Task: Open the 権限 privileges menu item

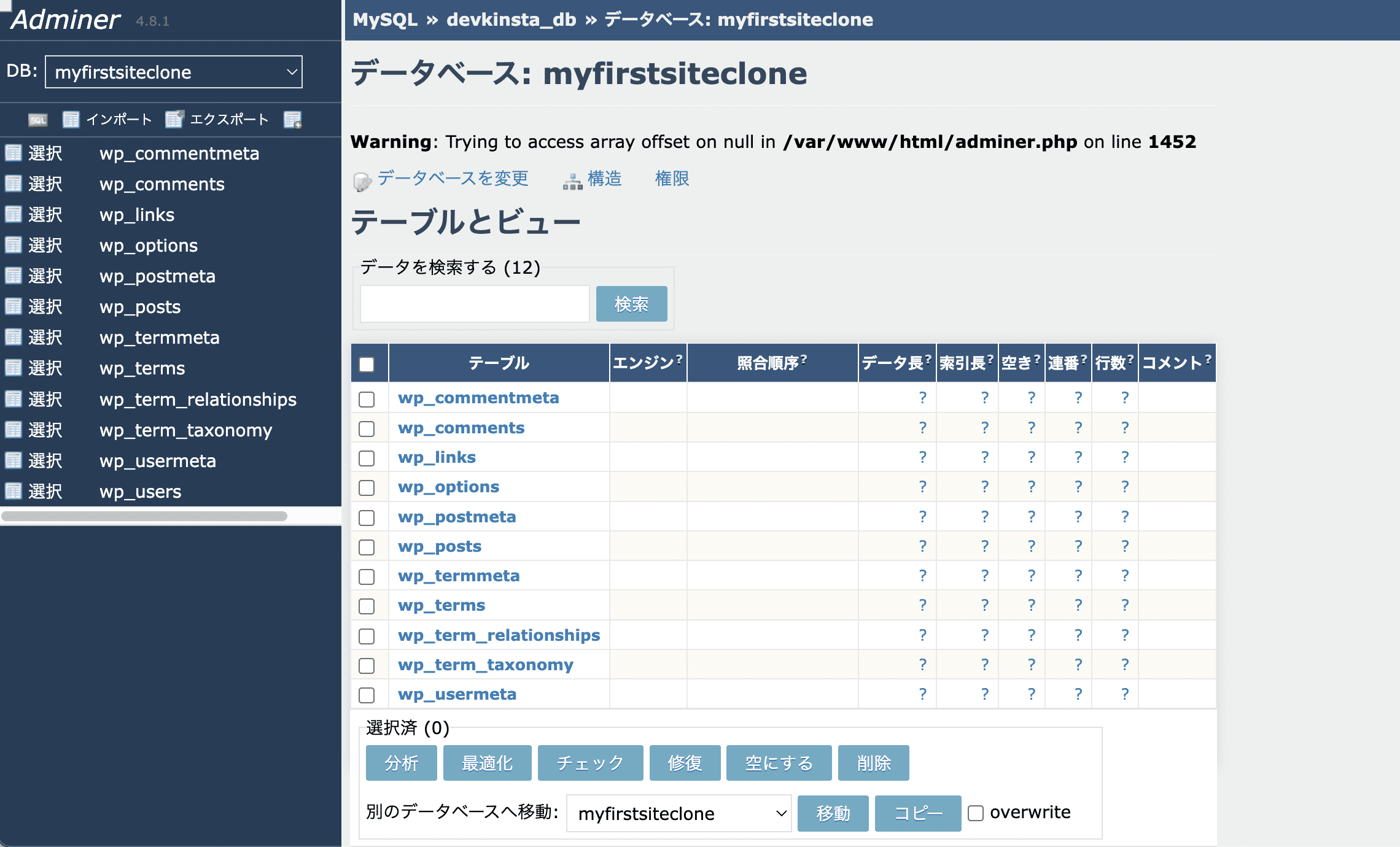Action: click(672, 179)
